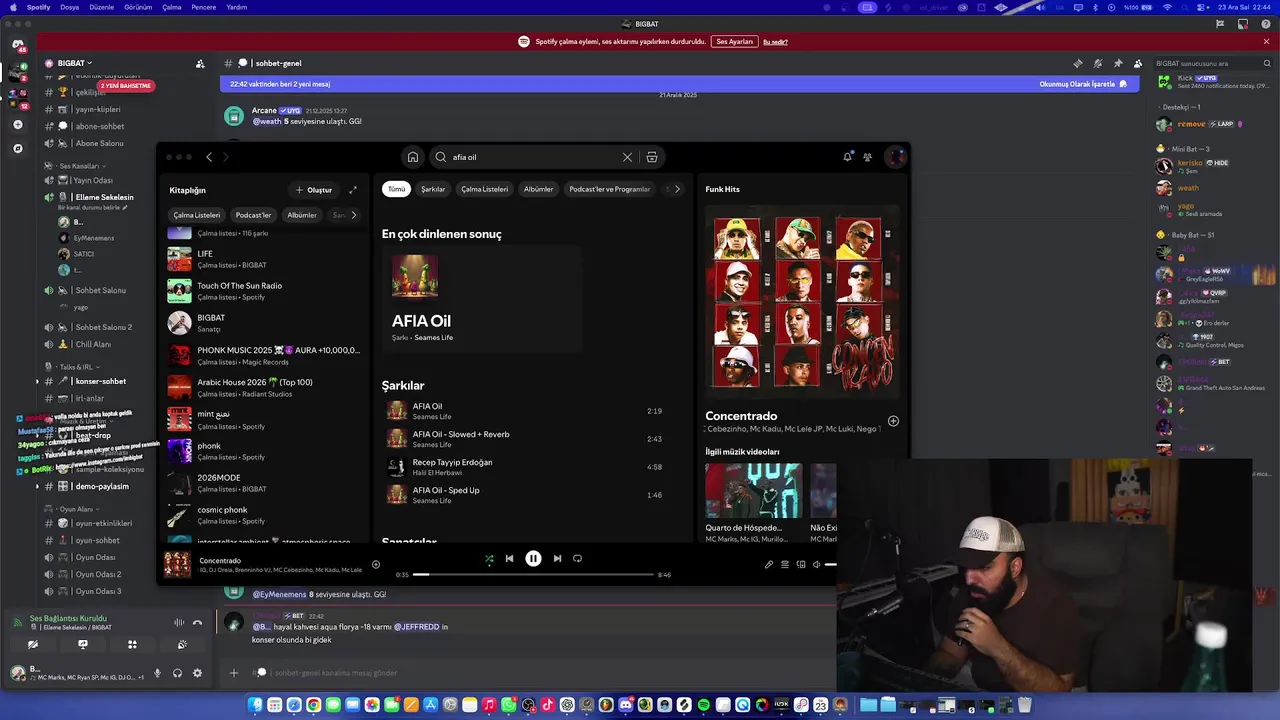Screen dimensions: 1280x720
Task: Open Spotify friend activity icon
Action: (x=867, y=156)
